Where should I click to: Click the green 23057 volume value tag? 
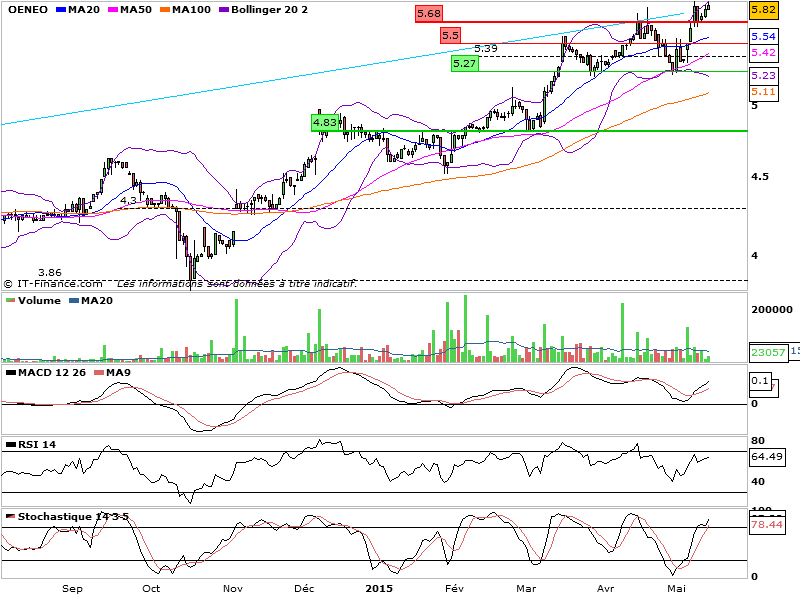[x=768, y=353]
